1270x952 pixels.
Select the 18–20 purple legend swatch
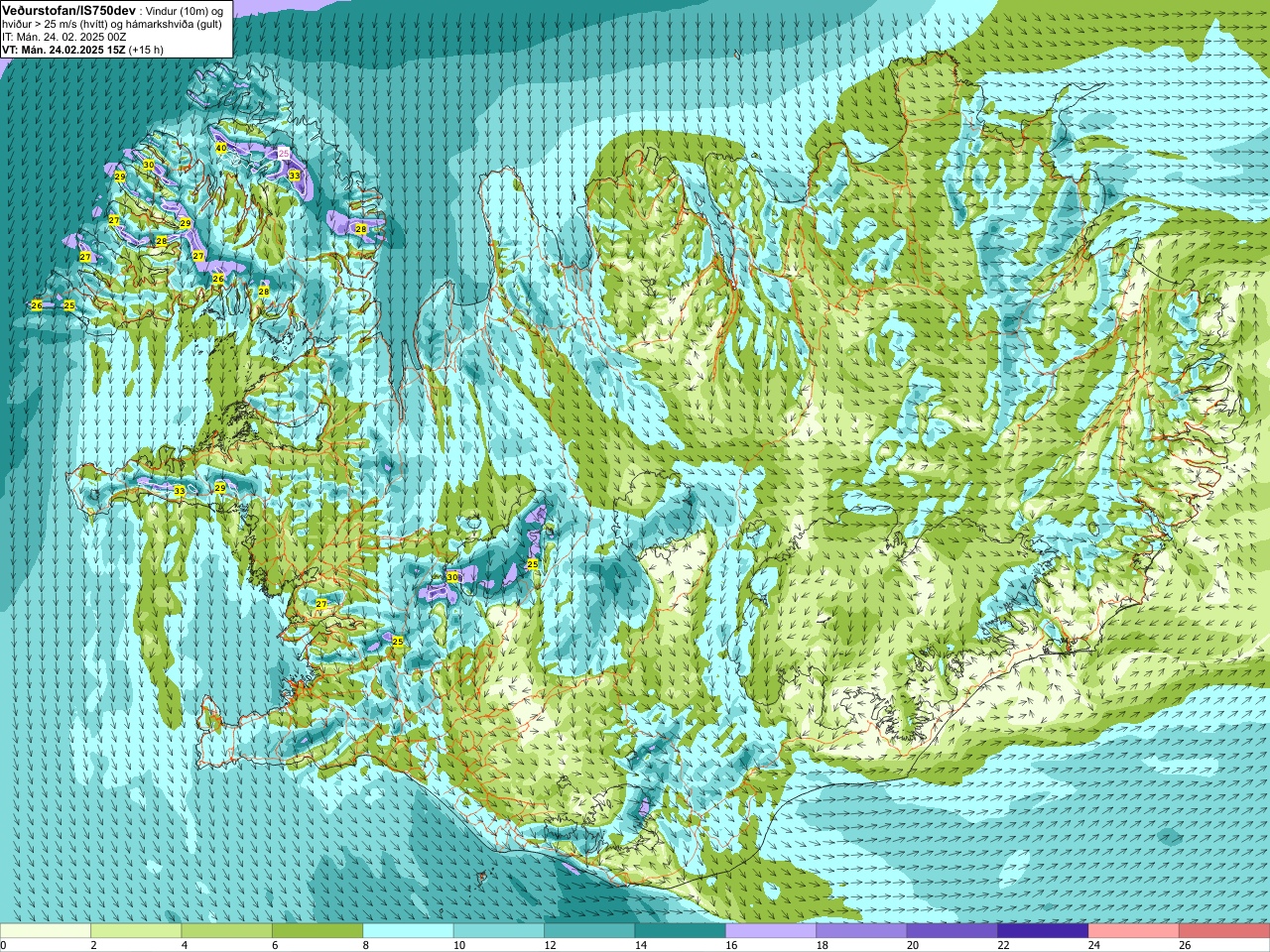(862, 930)
